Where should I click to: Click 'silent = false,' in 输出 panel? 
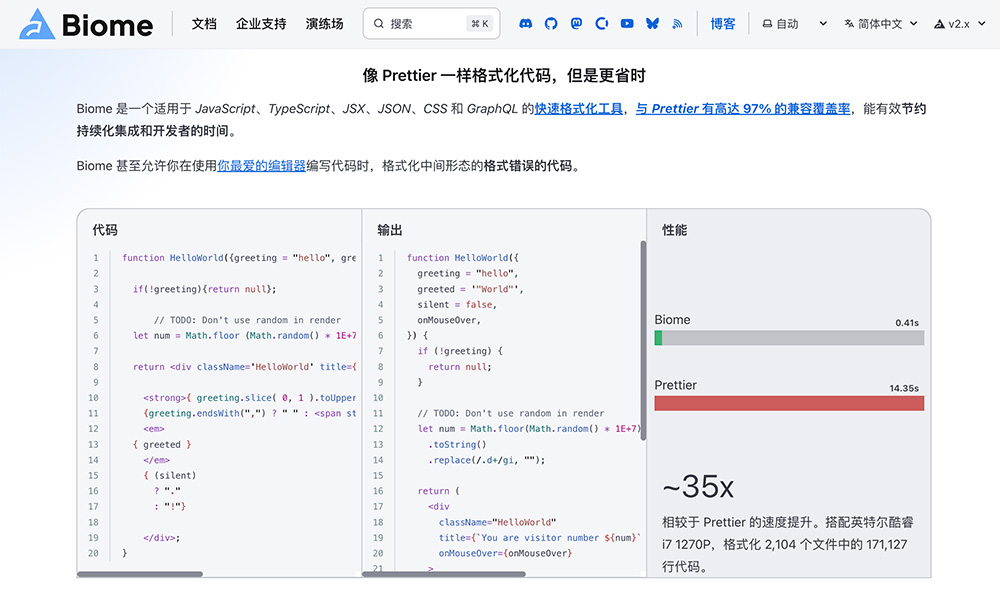(457, 305)
